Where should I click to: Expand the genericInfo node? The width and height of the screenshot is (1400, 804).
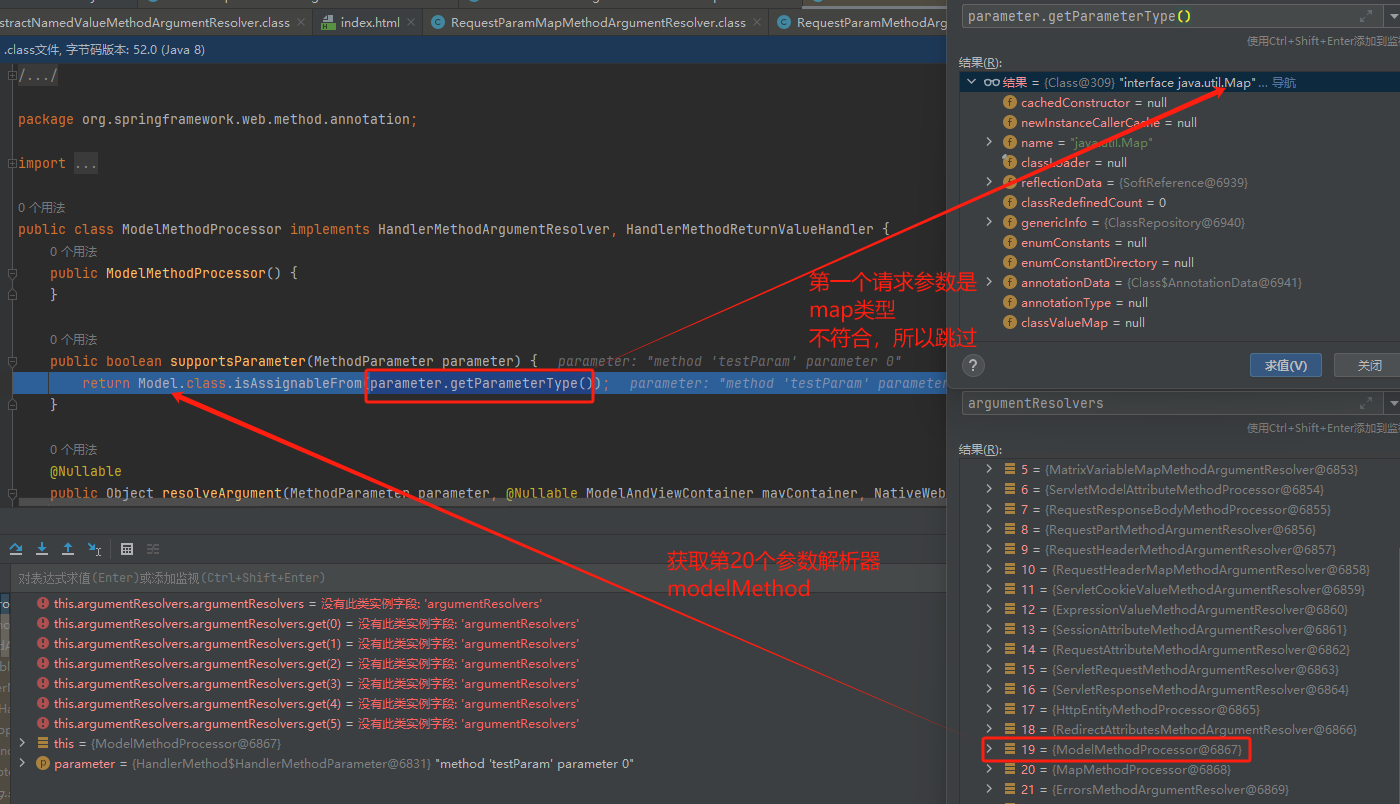(989, 223)
